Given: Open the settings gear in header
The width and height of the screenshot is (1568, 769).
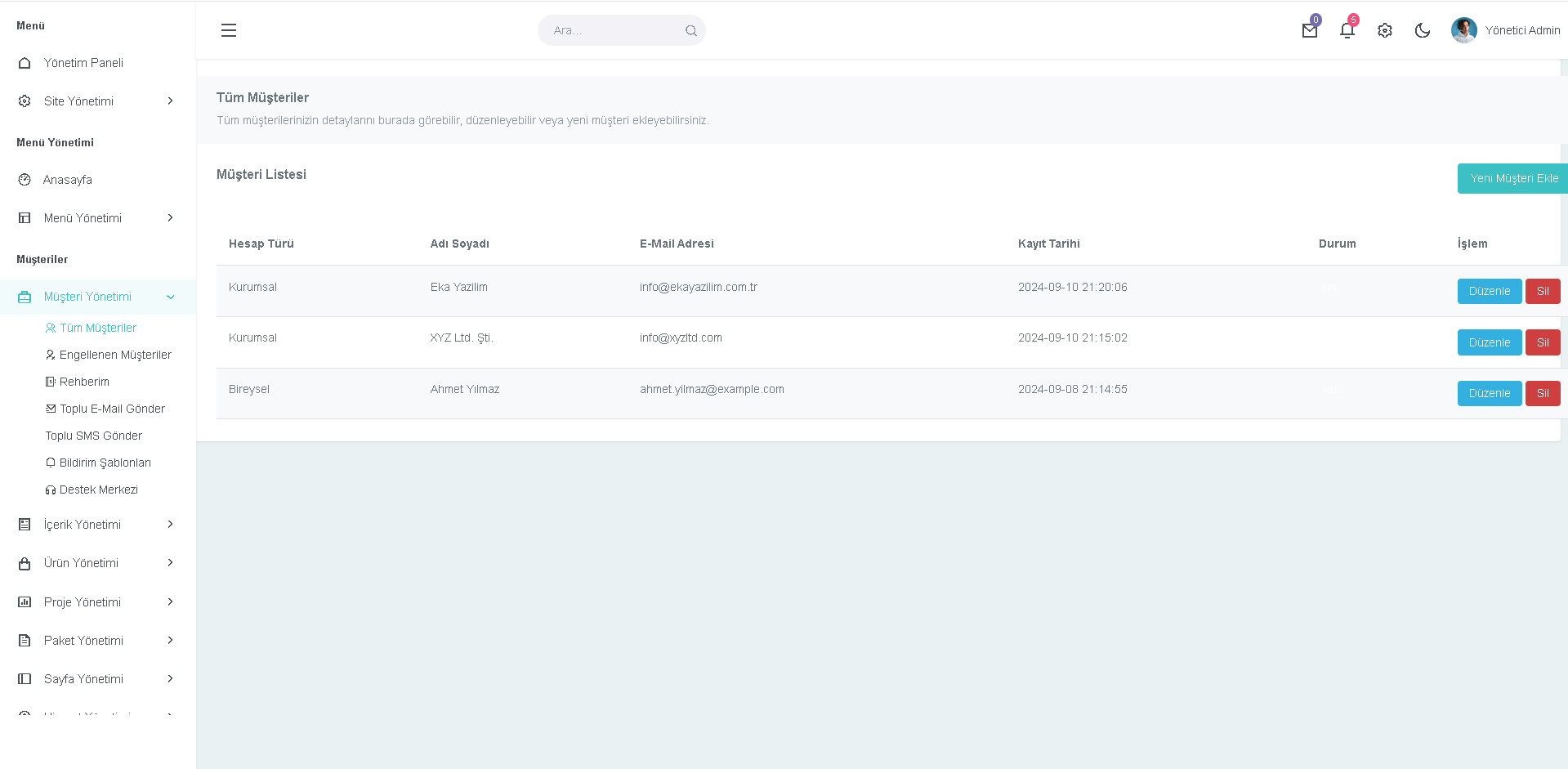Looking at the screenshot, I should pyautogui.click(x=1385, y=31).
